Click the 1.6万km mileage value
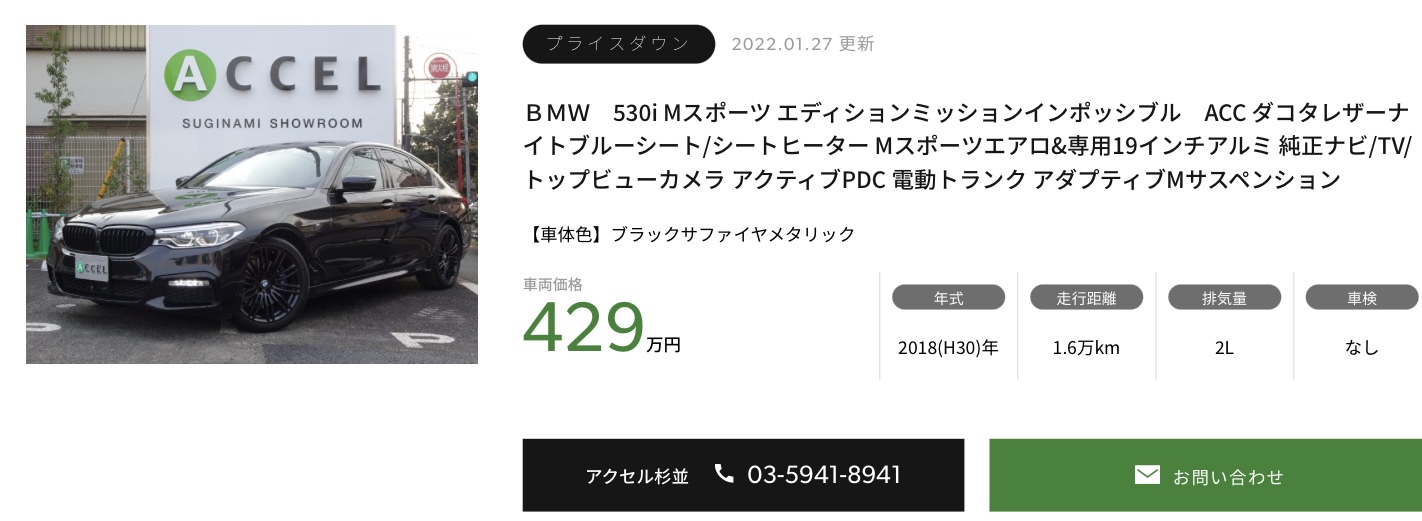The width and height of the screenshot is (1422, 521). [x=1086, y=348]
